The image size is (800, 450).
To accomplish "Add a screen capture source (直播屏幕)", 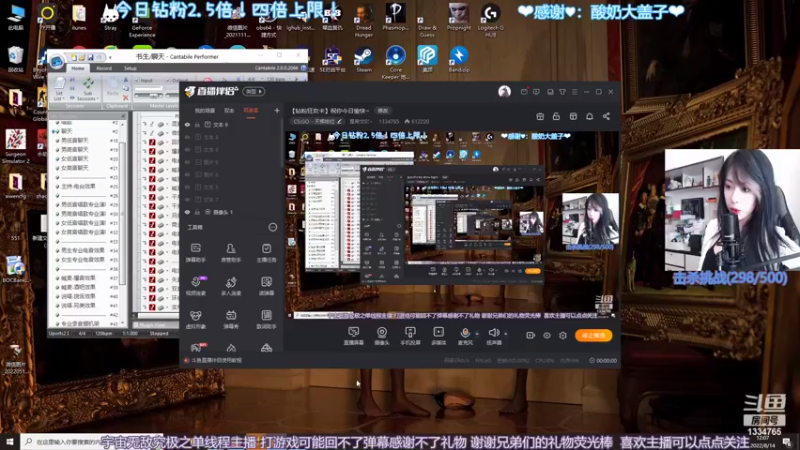I will point(353,336).
